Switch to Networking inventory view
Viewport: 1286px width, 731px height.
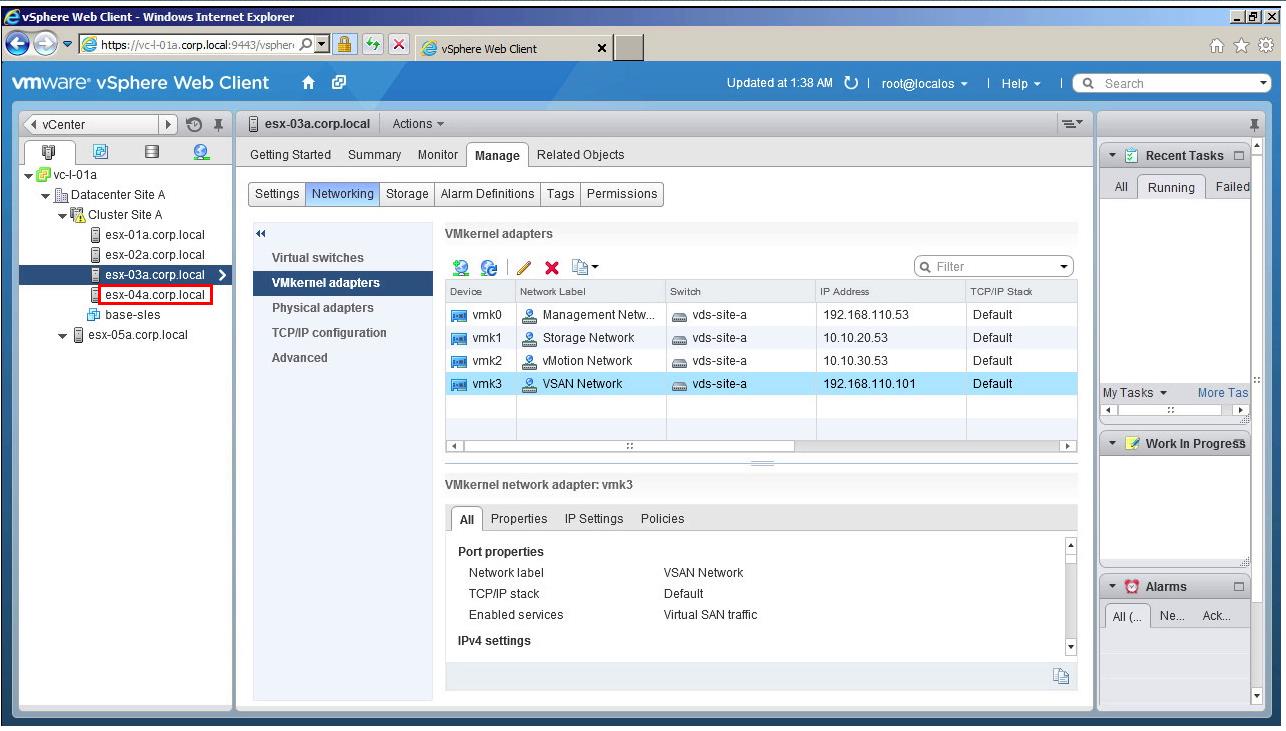(x=201, y=152)
